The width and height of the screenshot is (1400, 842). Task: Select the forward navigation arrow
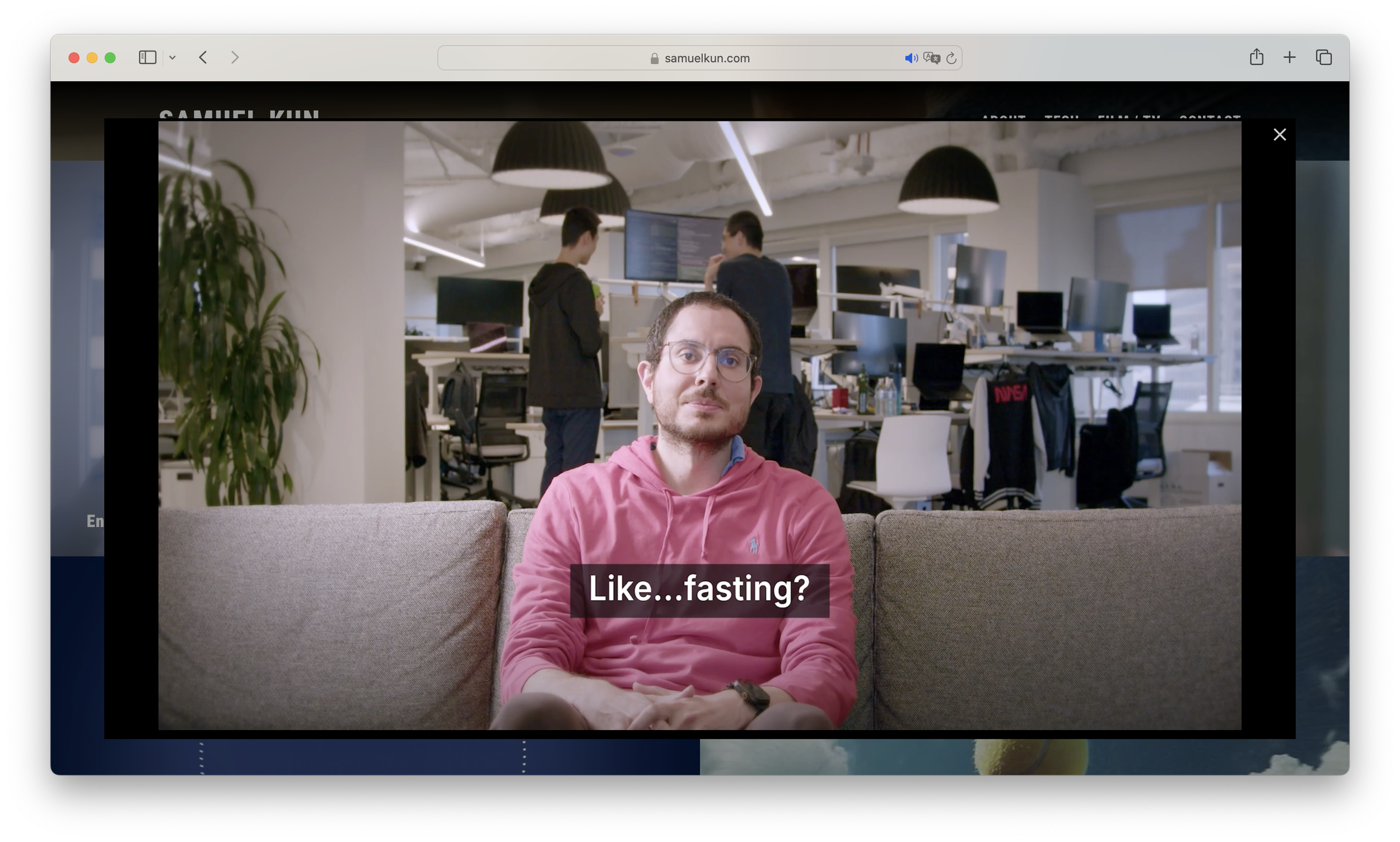click(236, 57)
